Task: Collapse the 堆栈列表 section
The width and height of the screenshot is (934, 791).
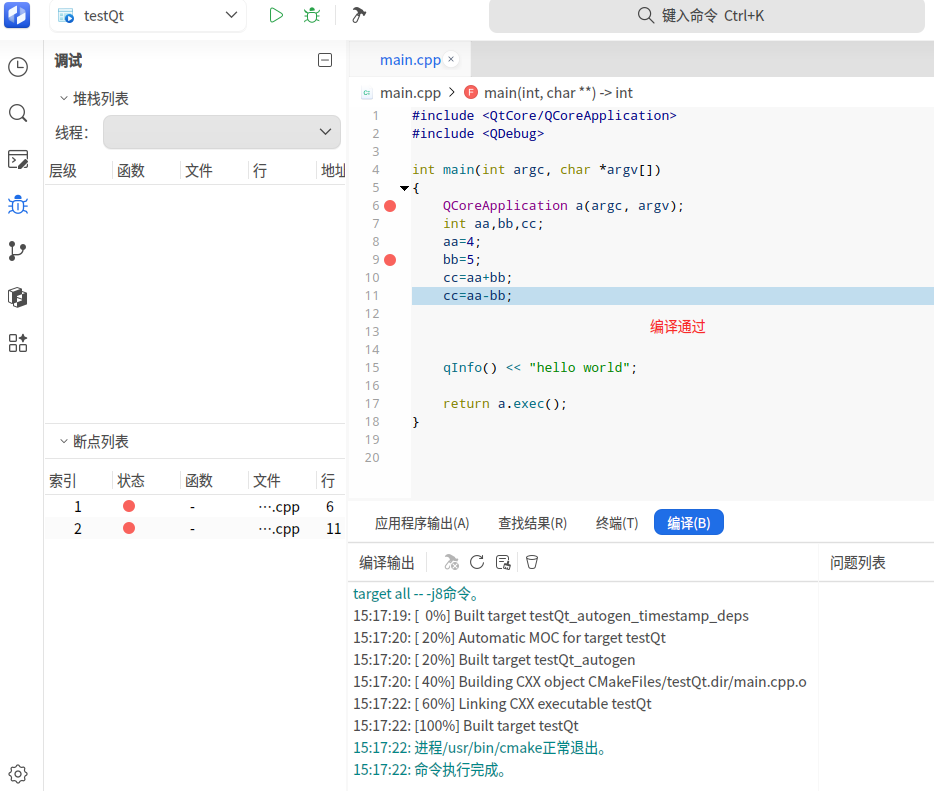Action: pos(64,98)
